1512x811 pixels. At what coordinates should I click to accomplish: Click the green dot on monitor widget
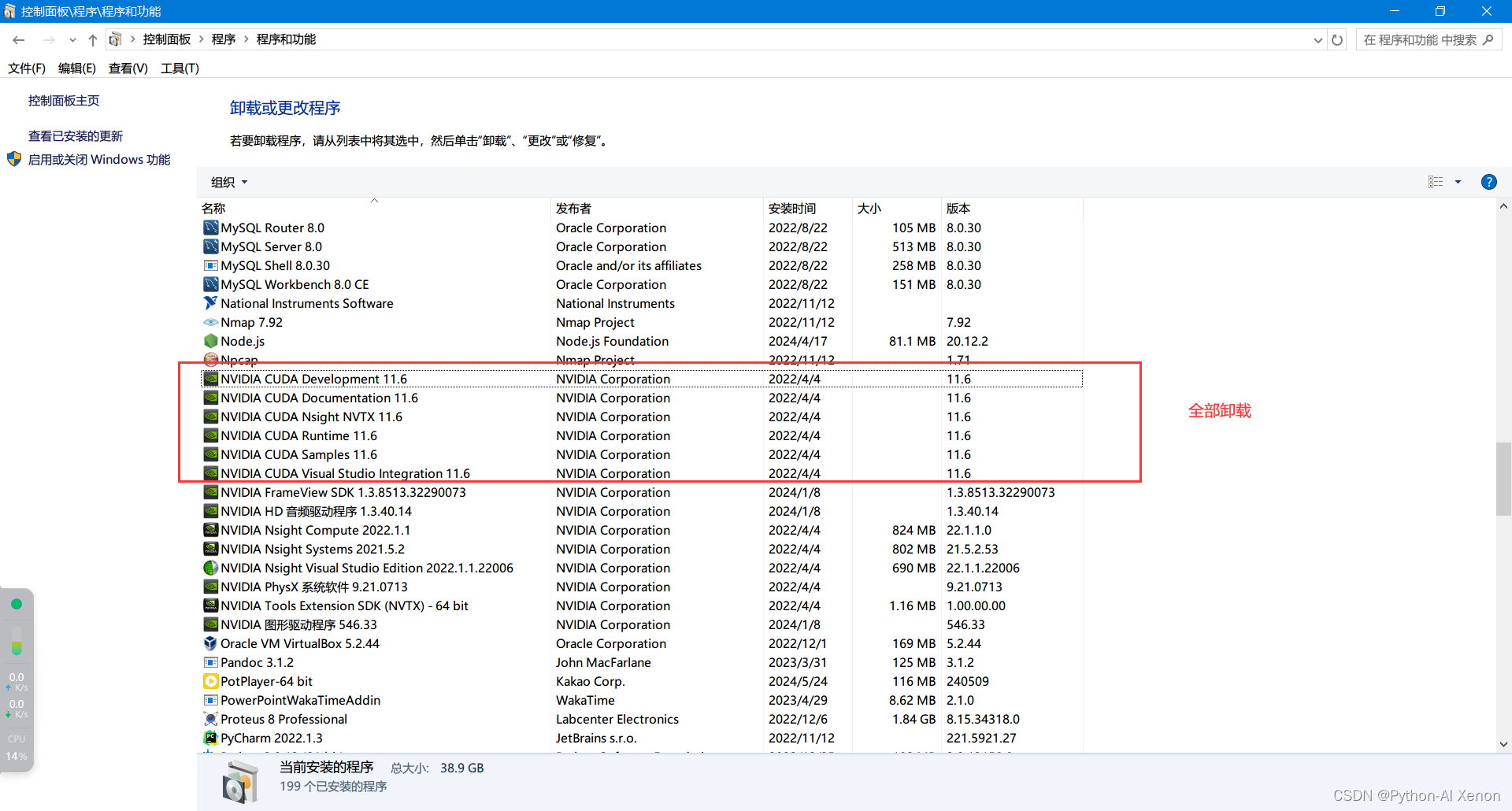coord(17,604)
